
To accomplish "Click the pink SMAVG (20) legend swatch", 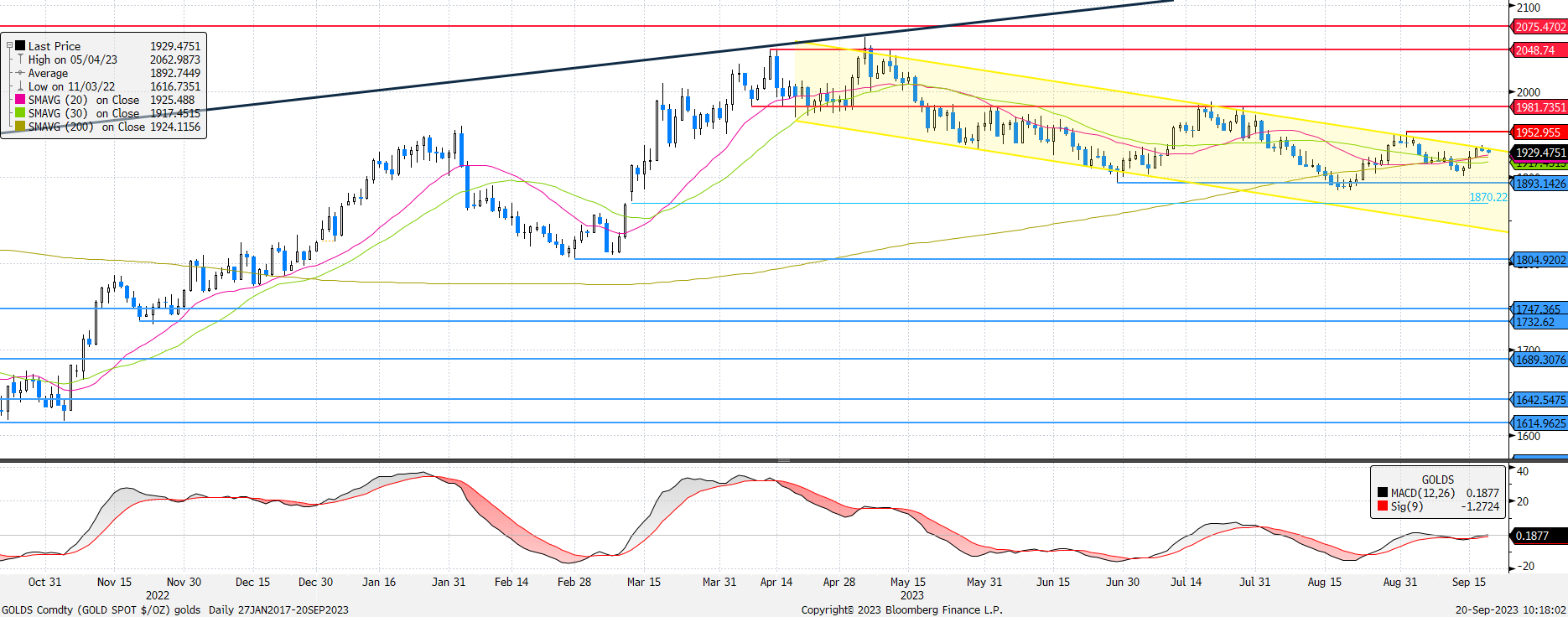I will click(20, 100).
